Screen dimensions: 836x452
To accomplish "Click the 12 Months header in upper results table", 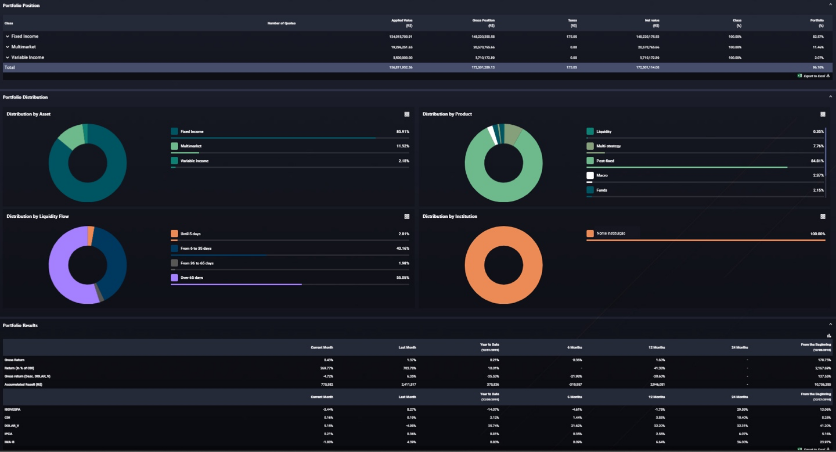I will [656, 348].
